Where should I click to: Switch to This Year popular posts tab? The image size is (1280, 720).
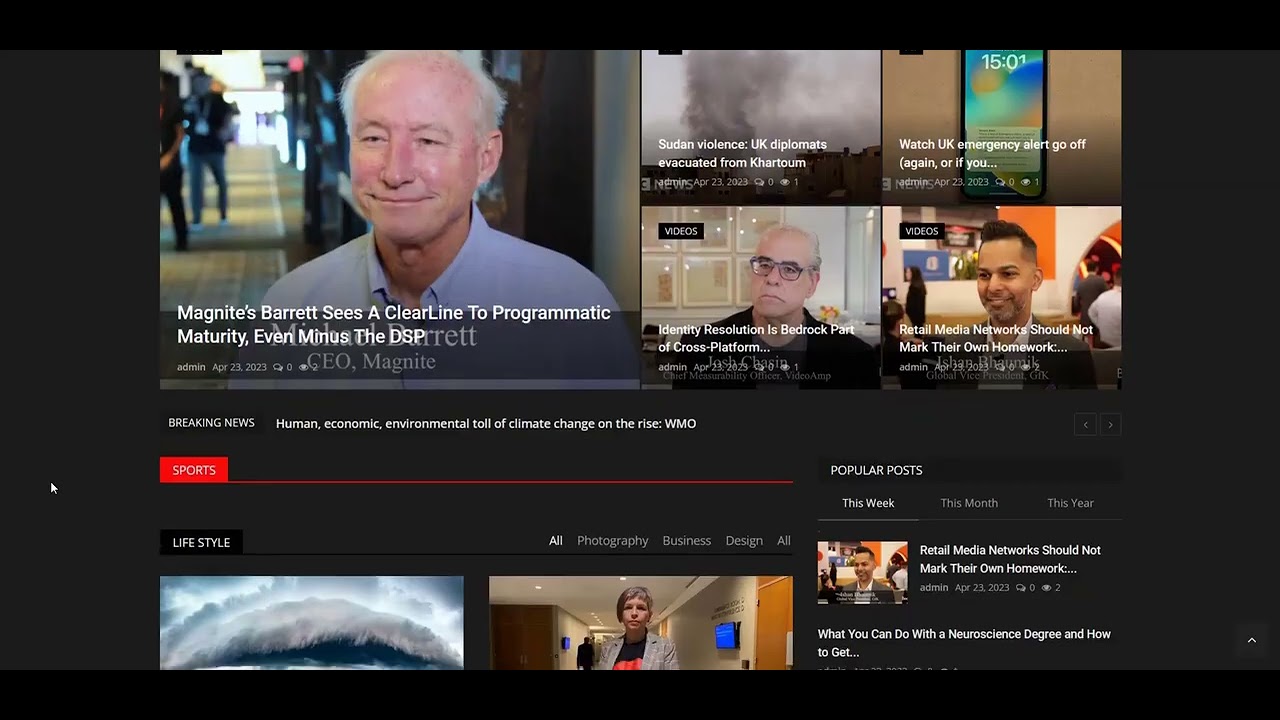[x=1070, y=503]
